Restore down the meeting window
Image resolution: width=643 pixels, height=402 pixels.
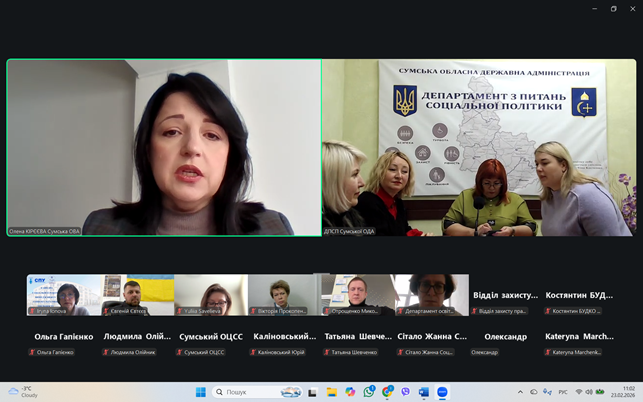pyautogui.click(x=613, y=9)
